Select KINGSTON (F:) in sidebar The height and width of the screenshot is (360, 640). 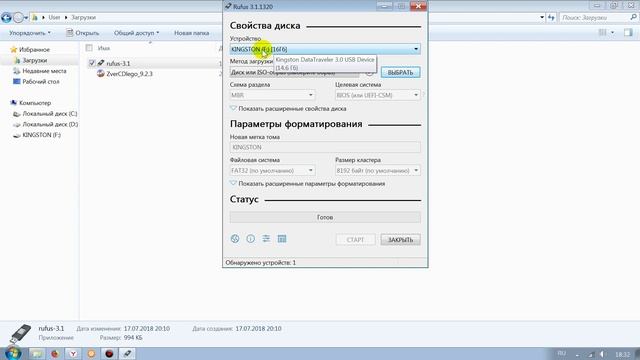click(42, 135)
